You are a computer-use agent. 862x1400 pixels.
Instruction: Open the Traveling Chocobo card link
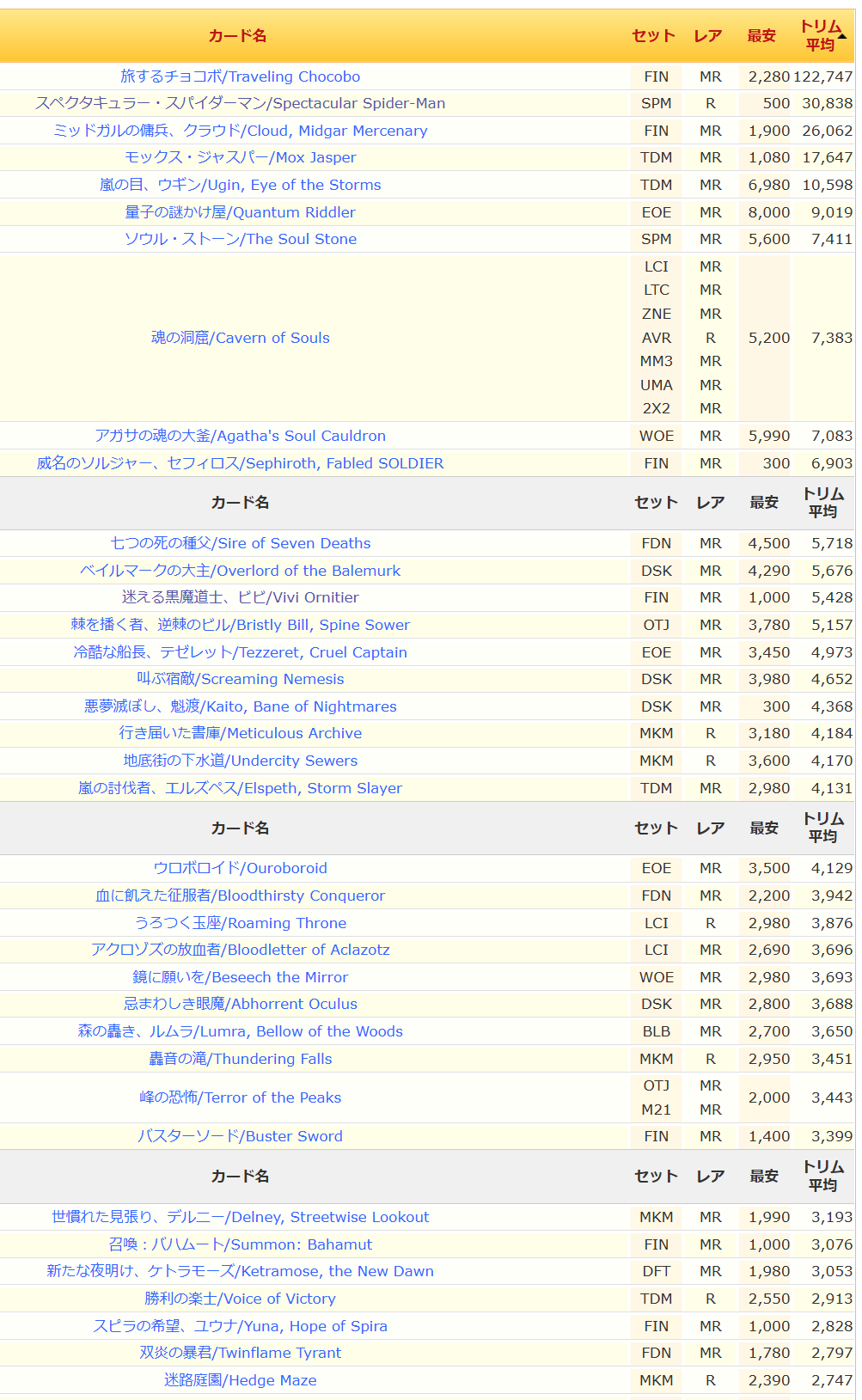pyautogui.click(x=240, y=76)
